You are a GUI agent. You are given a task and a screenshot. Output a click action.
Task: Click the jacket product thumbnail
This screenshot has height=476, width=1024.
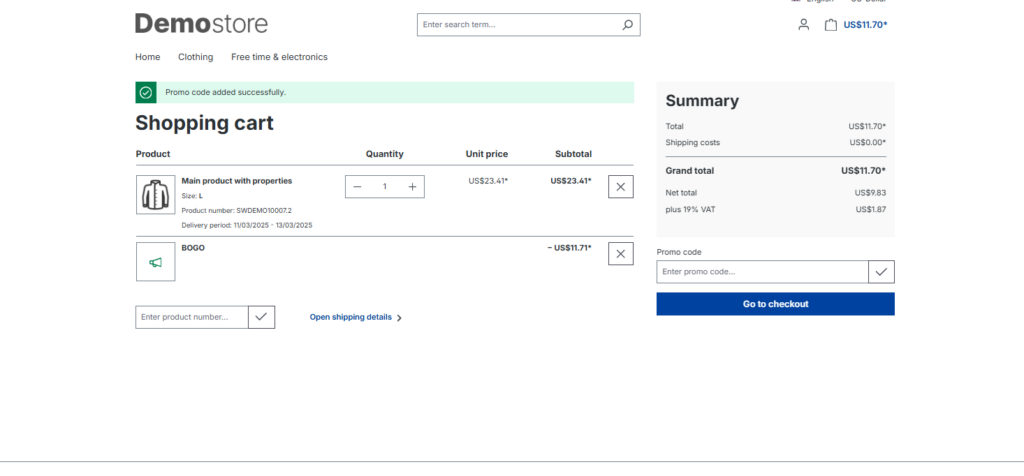(155, 194)
